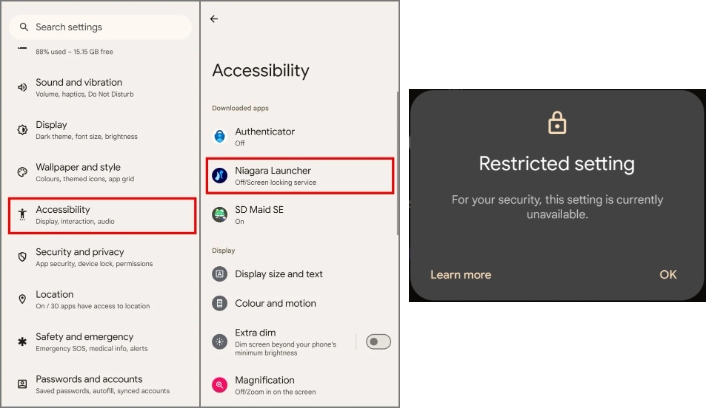
Task: Click OK in Restricted setting dialog
Action: point(668,275)
